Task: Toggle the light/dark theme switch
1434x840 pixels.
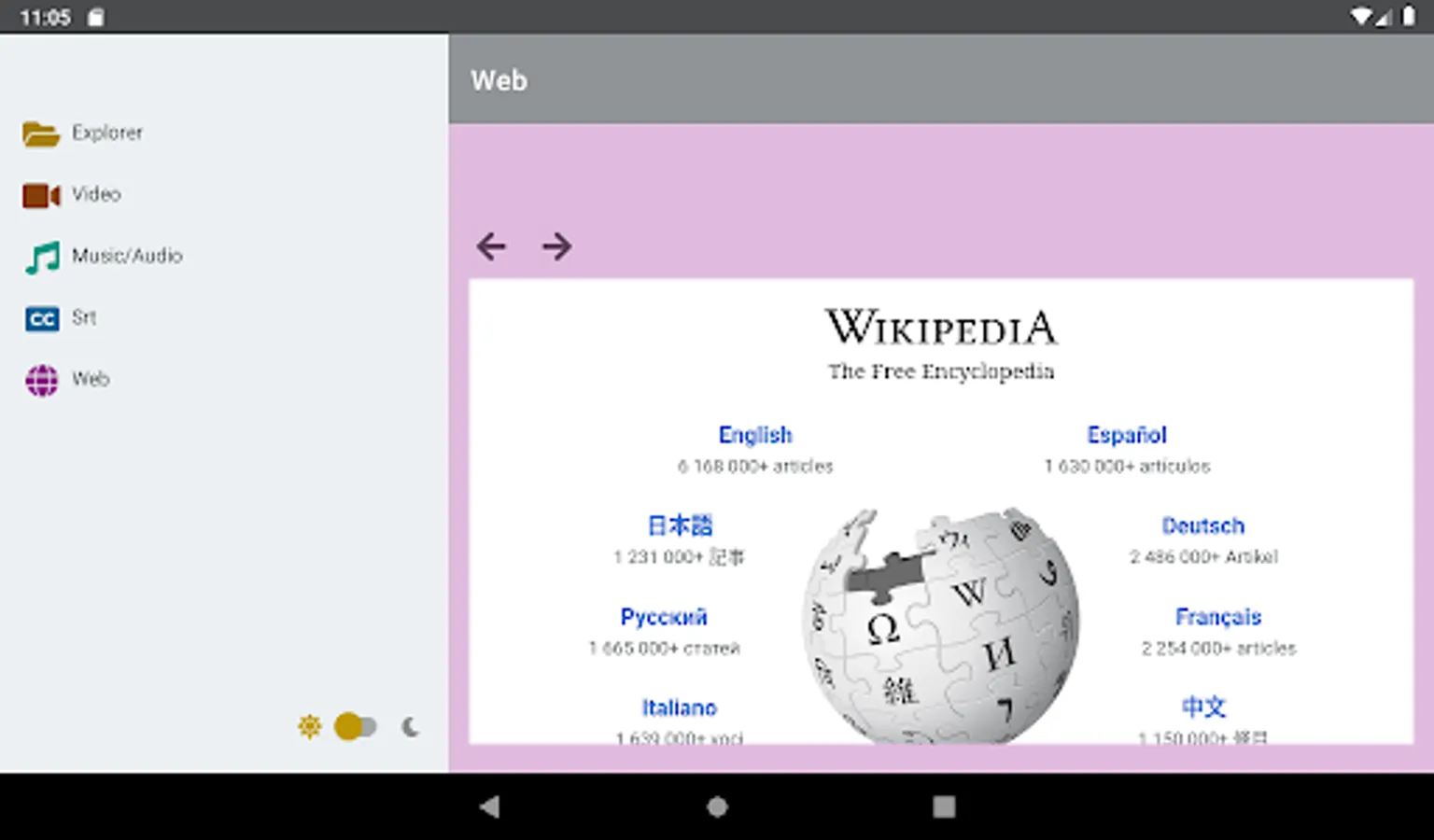Action: [356, 726]
